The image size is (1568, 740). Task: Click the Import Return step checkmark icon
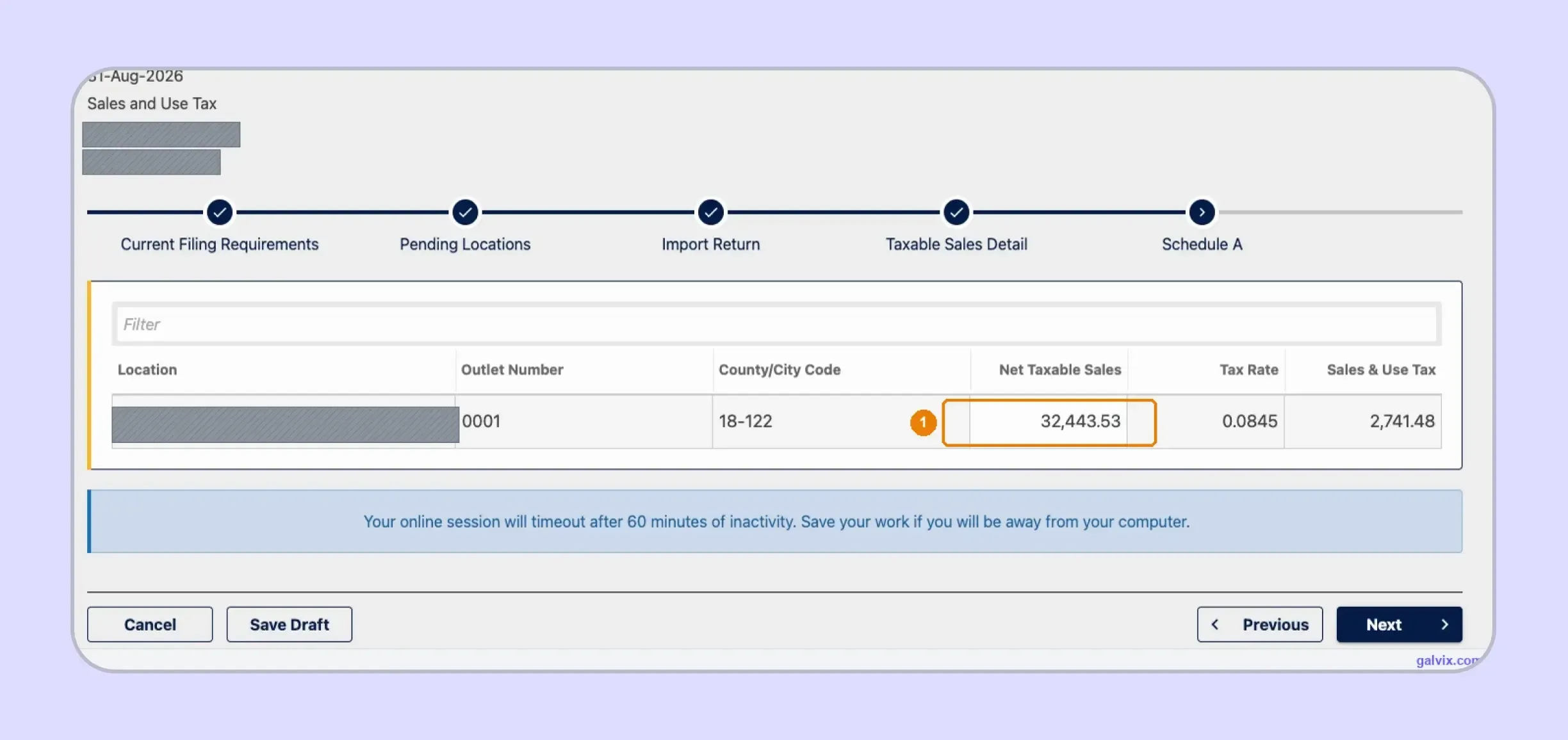[710, 212]
